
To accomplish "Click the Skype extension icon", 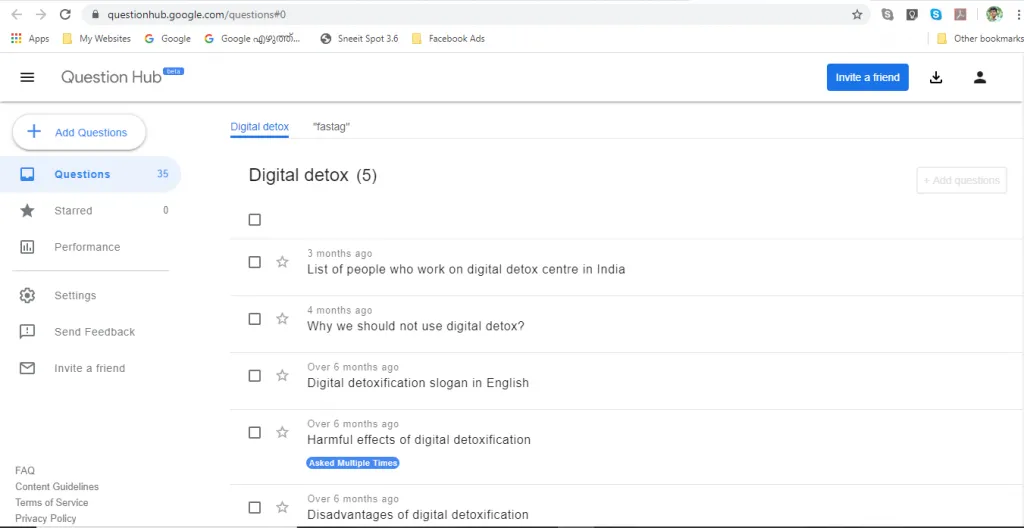I will 936,14.
